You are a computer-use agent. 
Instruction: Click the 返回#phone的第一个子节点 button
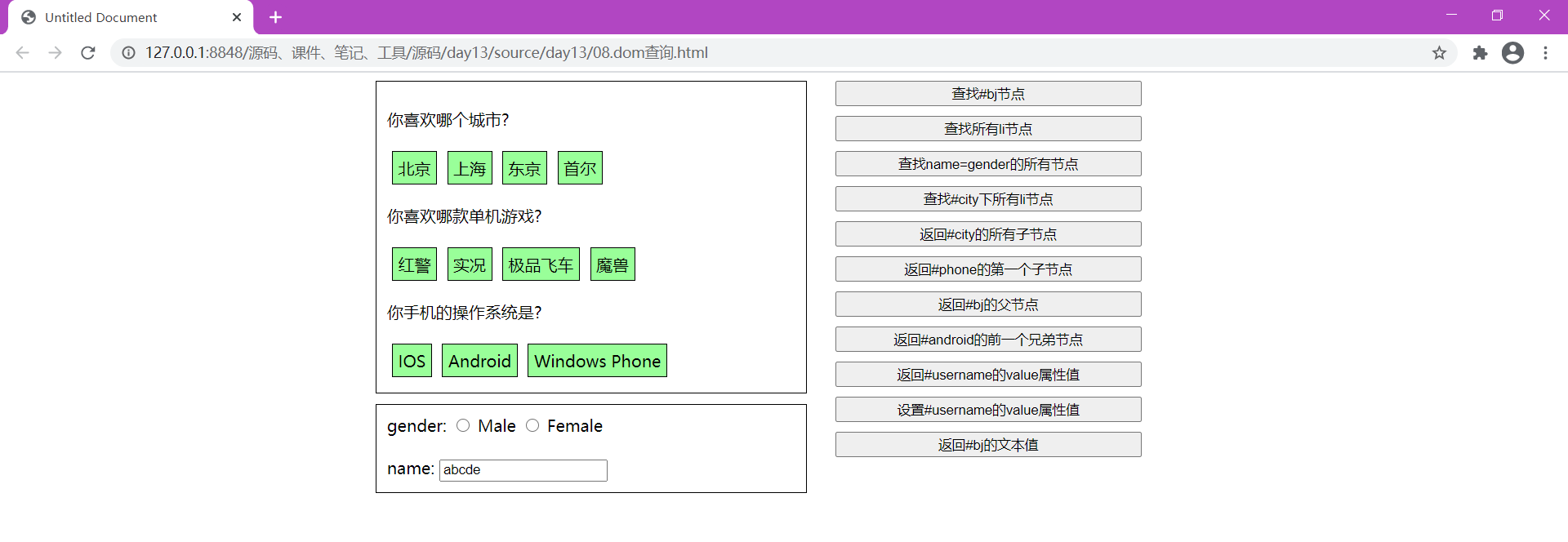click(x=988, y=269)
